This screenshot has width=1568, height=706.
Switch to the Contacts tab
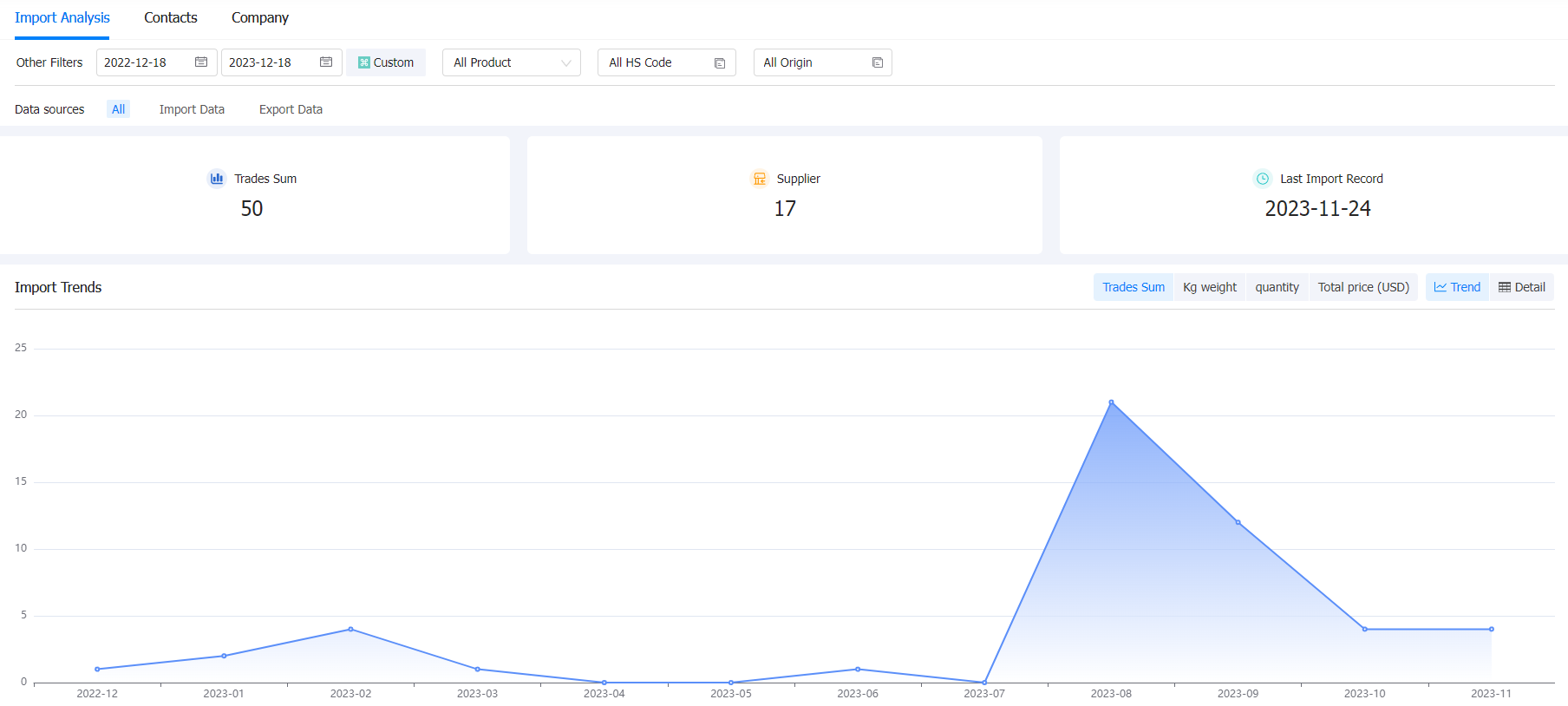pos(171,17)
